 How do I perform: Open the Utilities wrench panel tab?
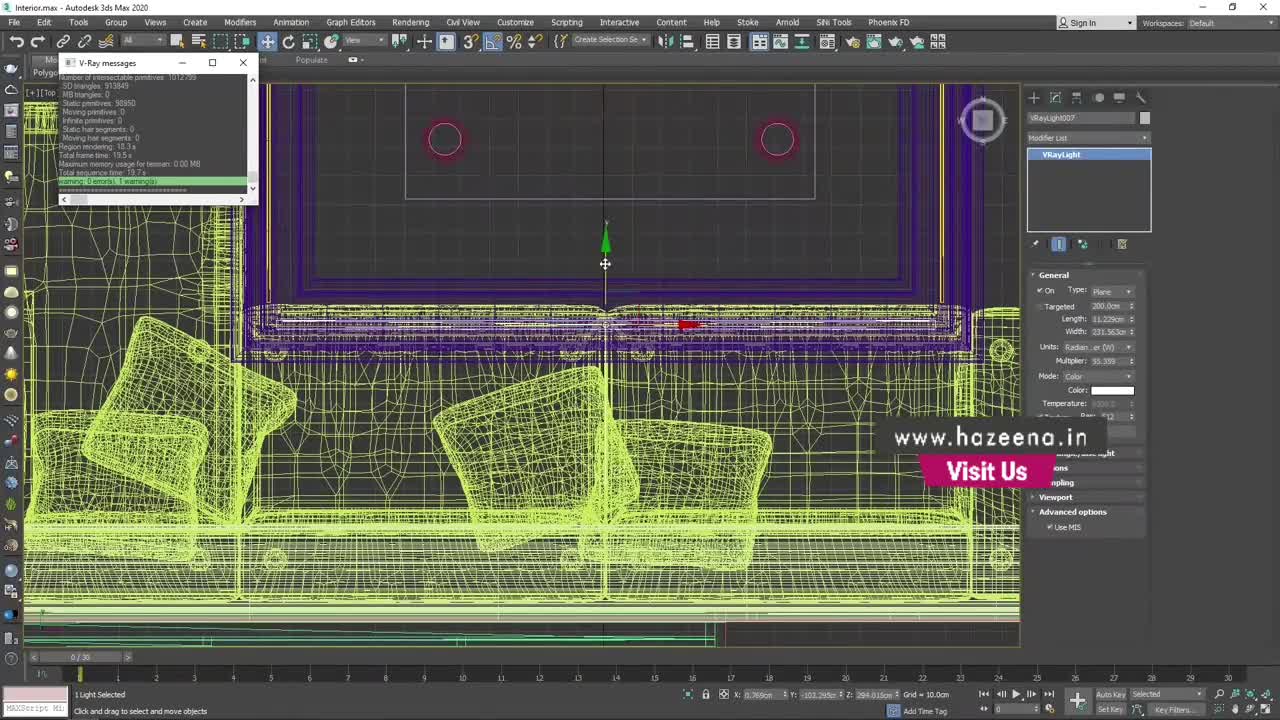[x=1141, y=97]
